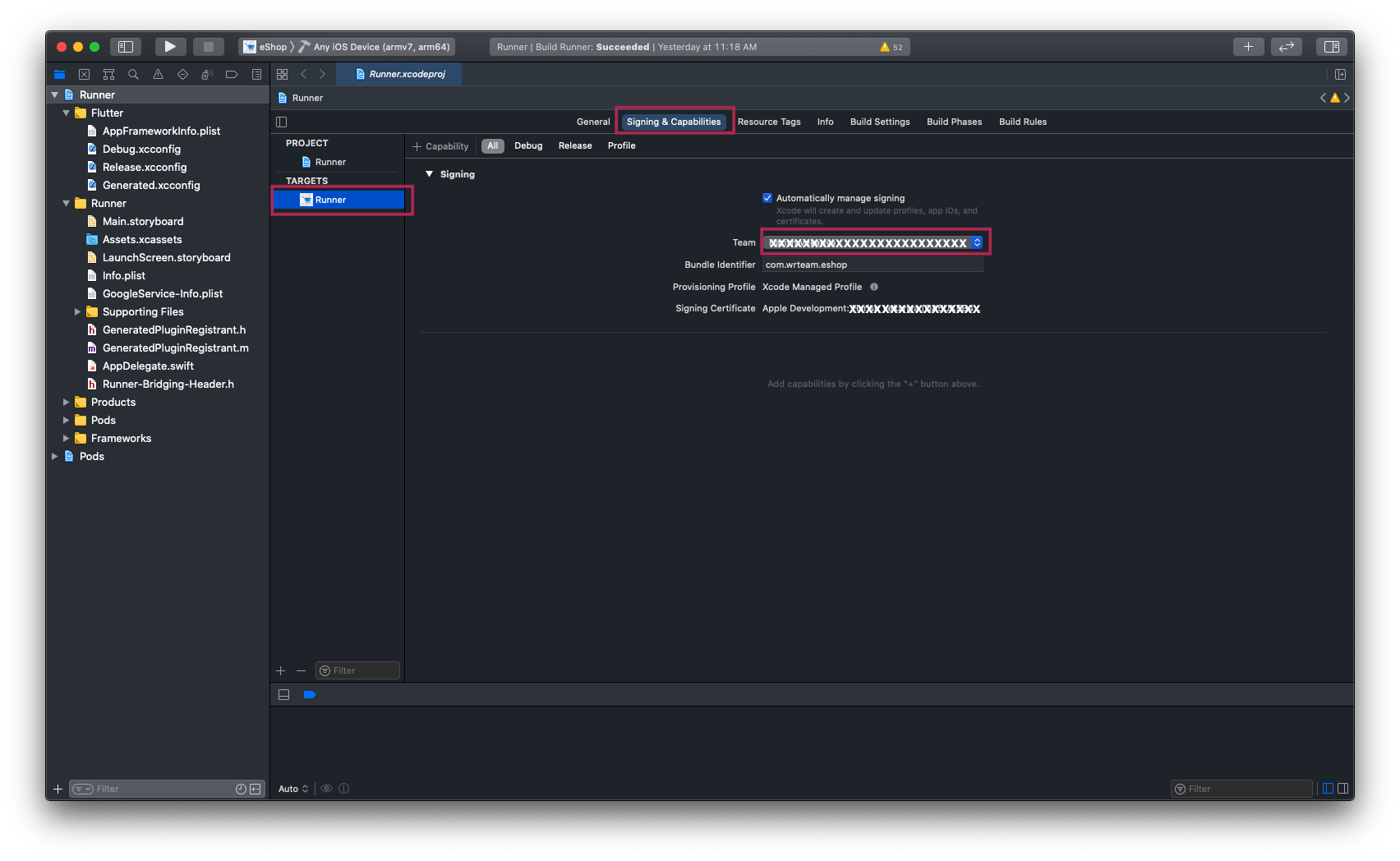The height and width of the screenshot is (861, 1400).
Task: Toggle the debug area visibility button
Action: [x=283, y=695]
